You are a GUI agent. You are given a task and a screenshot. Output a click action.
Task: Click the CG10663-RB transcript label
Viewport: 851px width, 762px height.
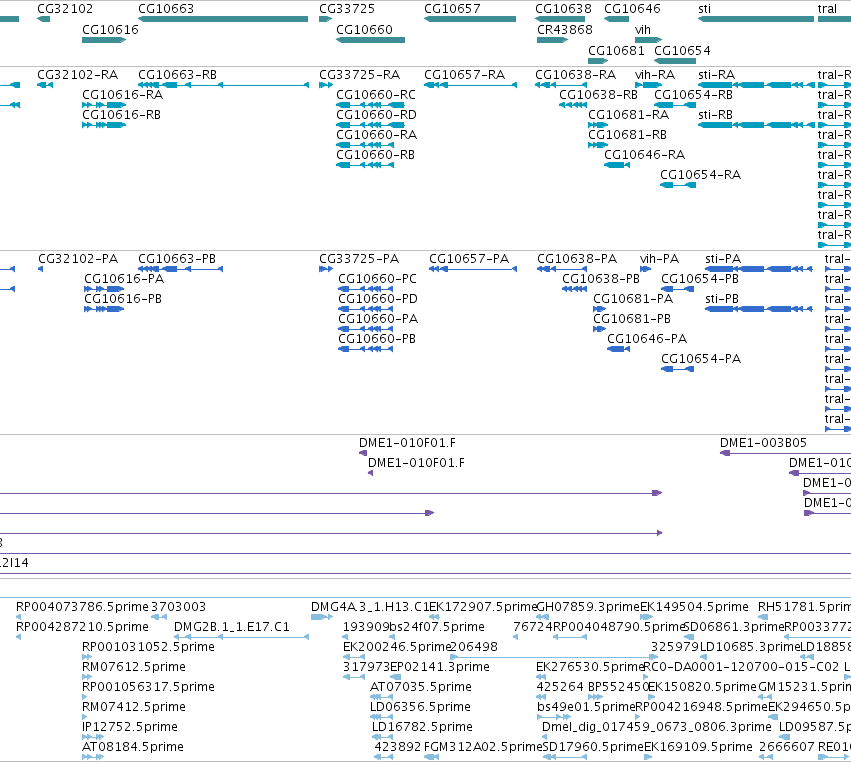177,74
